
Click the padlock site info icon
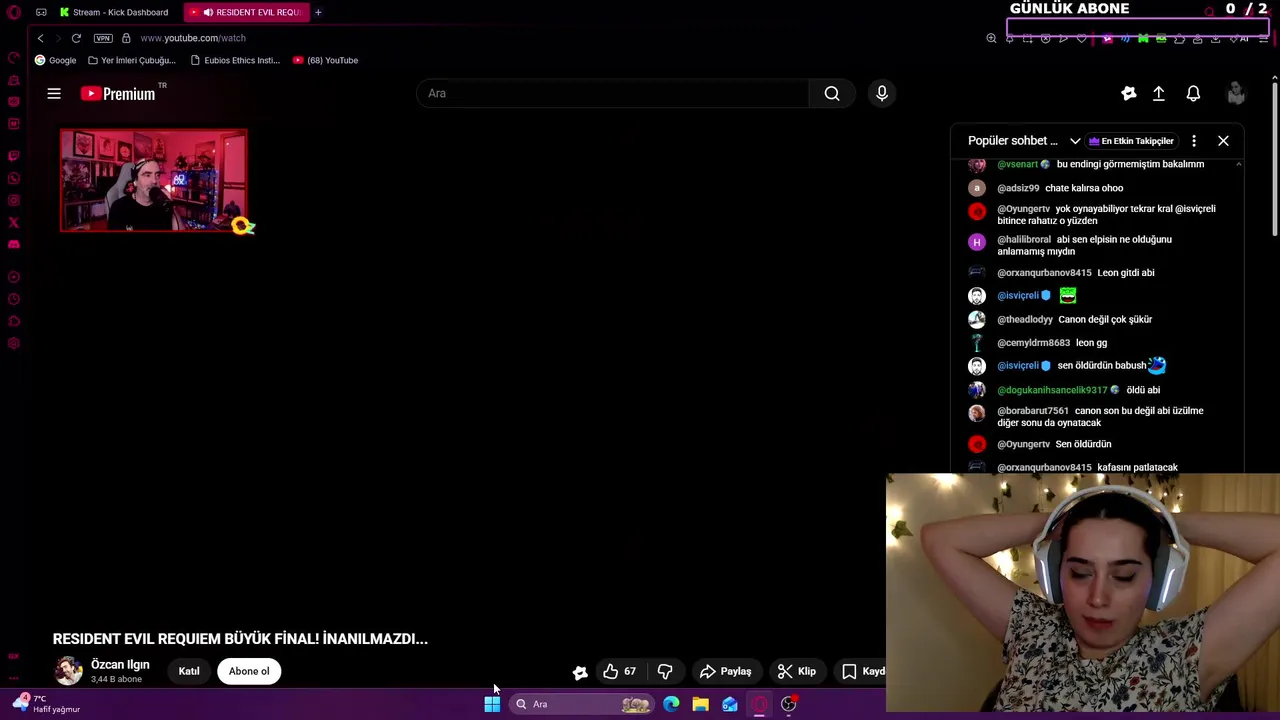[126, 38]
